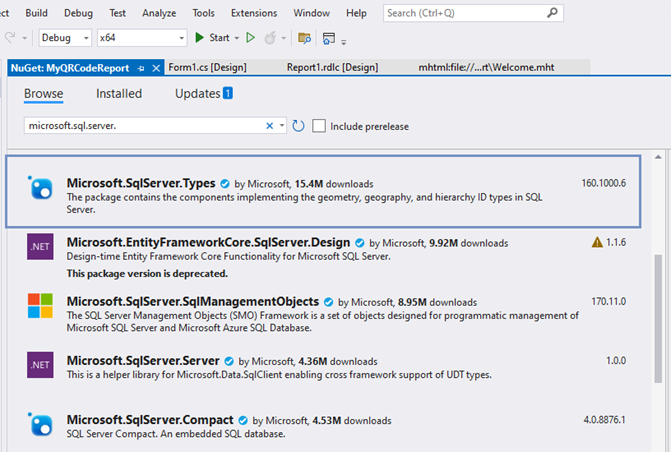This screenshot has width=671, height=452.
Task: Click version 4.0.8876.1 text
Action: 604,419
